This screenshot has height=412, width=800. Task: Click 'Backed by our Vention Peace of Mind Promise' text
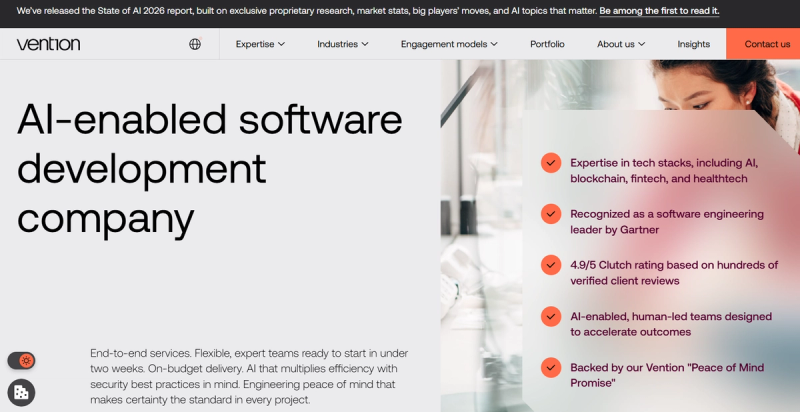point(667,375)
